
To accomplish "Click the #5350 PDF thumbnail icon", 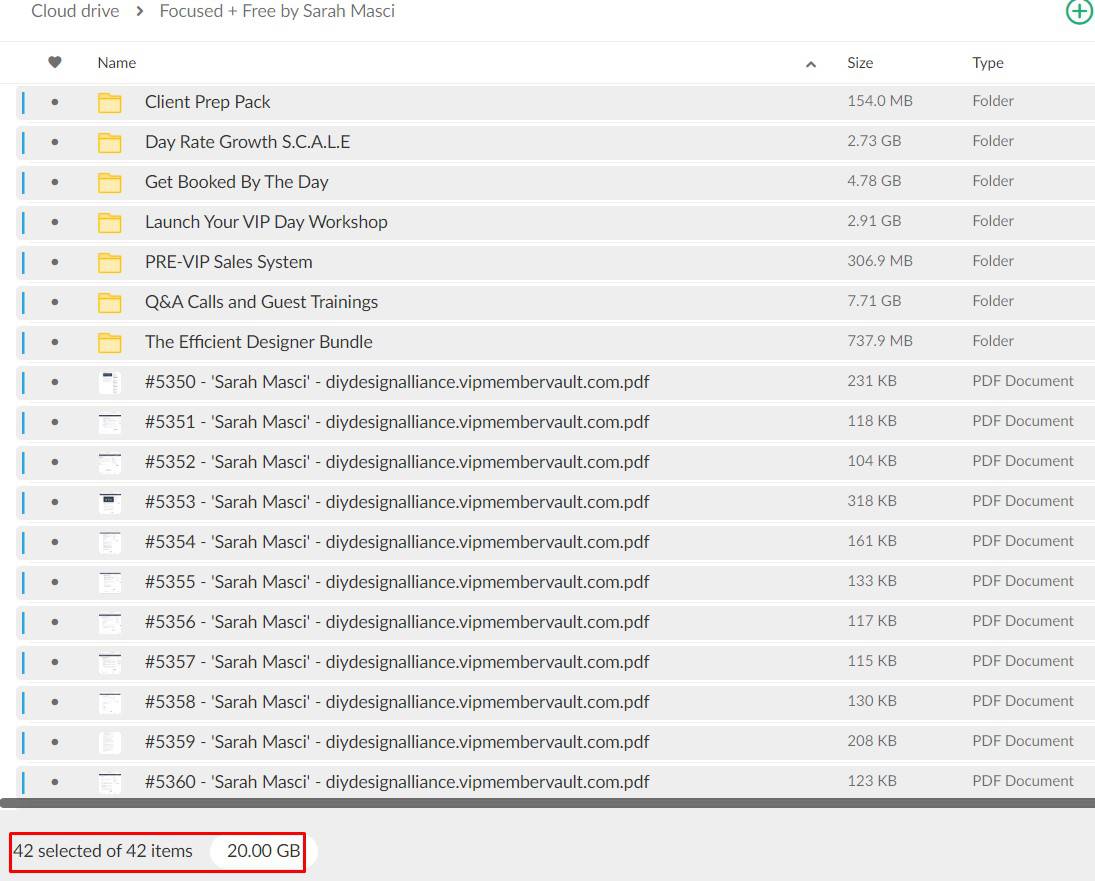I will [109, 382].
